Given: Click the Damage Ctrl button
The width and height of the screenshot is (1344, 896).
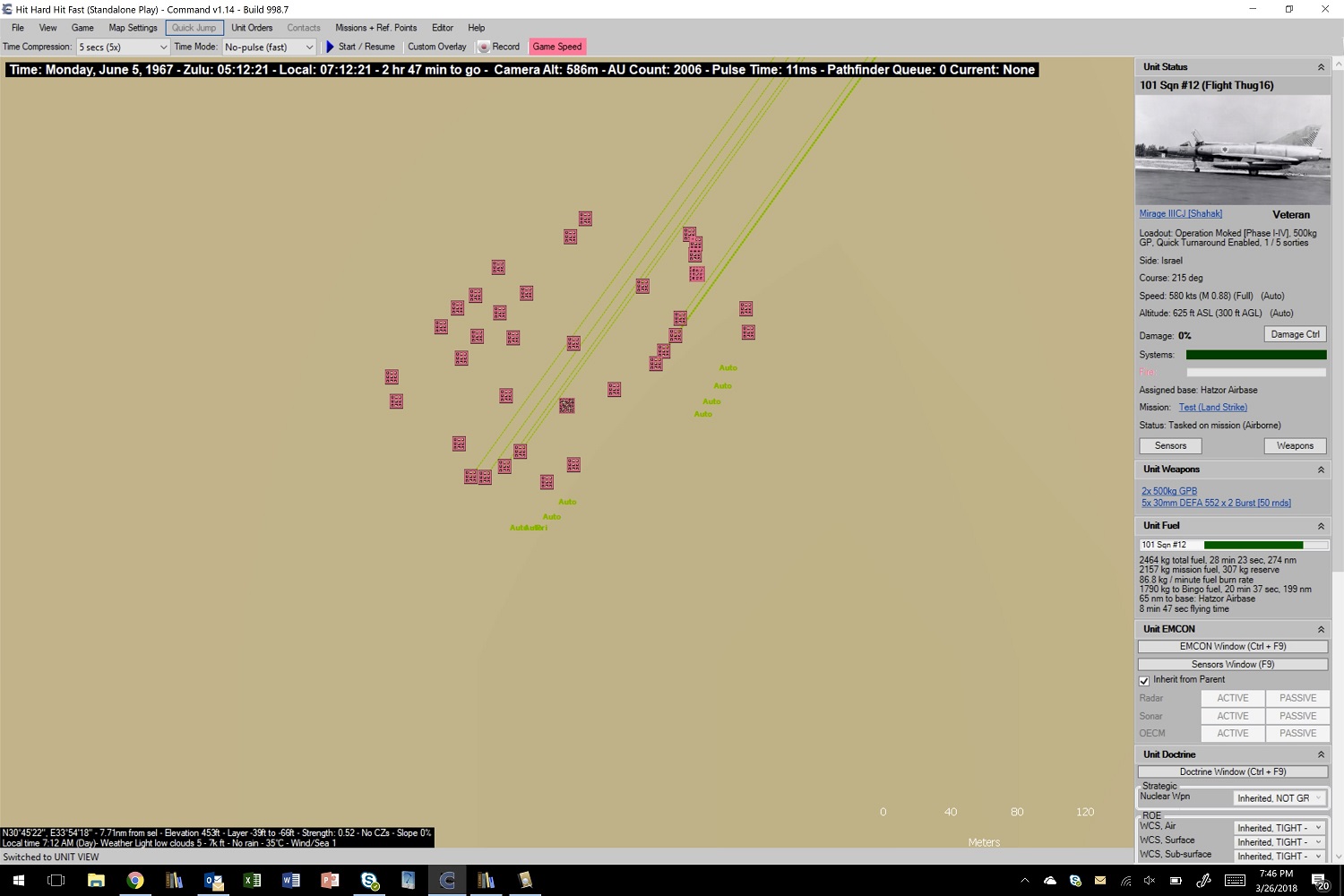Looking at the screenshot, I should [x=1295, y=333].
